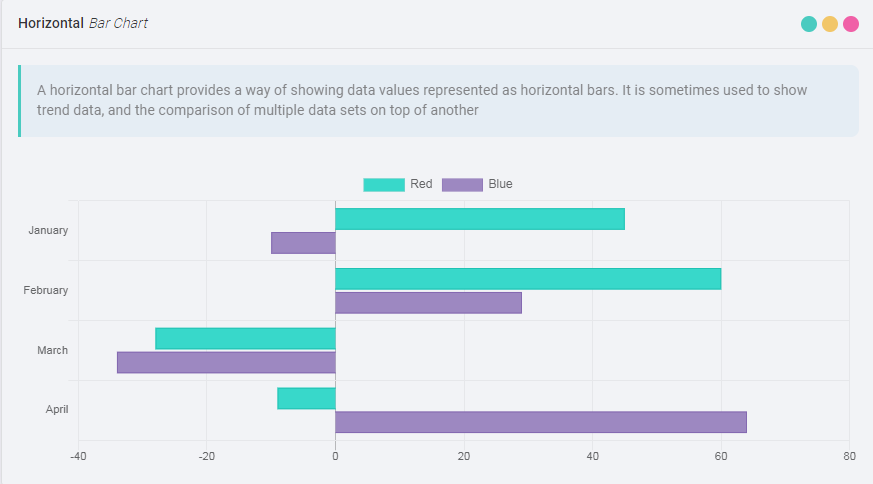The height and width of the screenshot is (484, 873).
Task: Select February's purple Blue bar
Action: tap(428, 303)
